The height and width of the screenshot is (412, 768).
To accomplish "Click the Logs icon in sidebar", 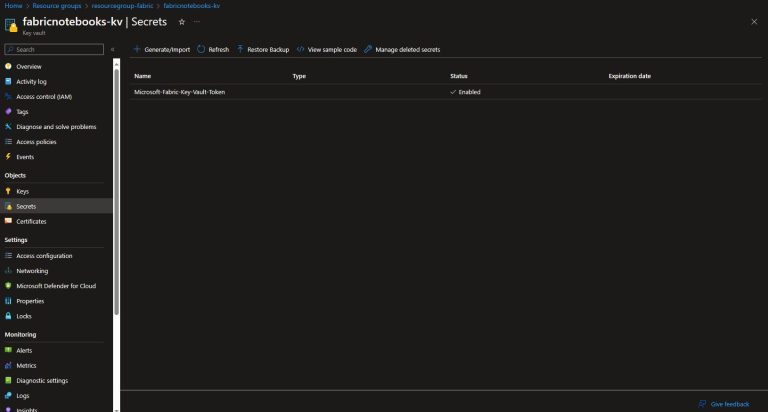I will [8, 395].
